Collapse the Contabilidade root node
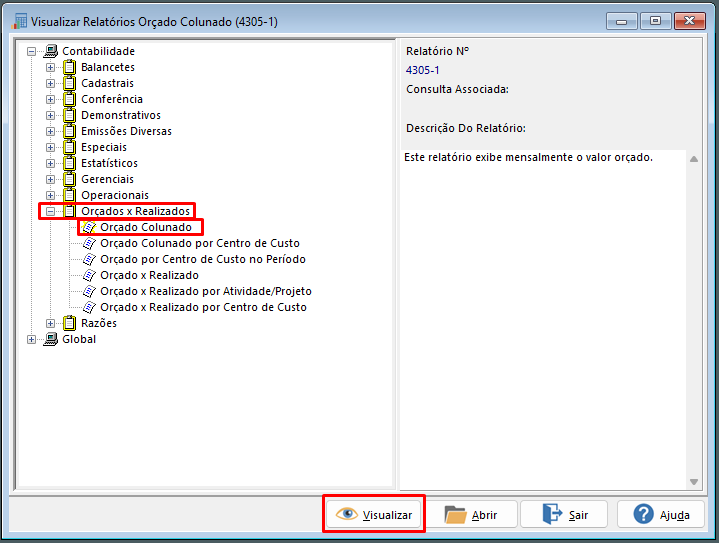Viewport: 719px width, 543px height. point(31,51)
